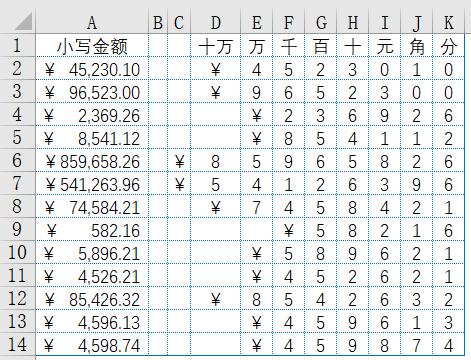Click cell containing ¥ 45,230.10
Image resolution: width=471 pixels, height=360 pixels.
pyautogui.click(x=92, y=69)
